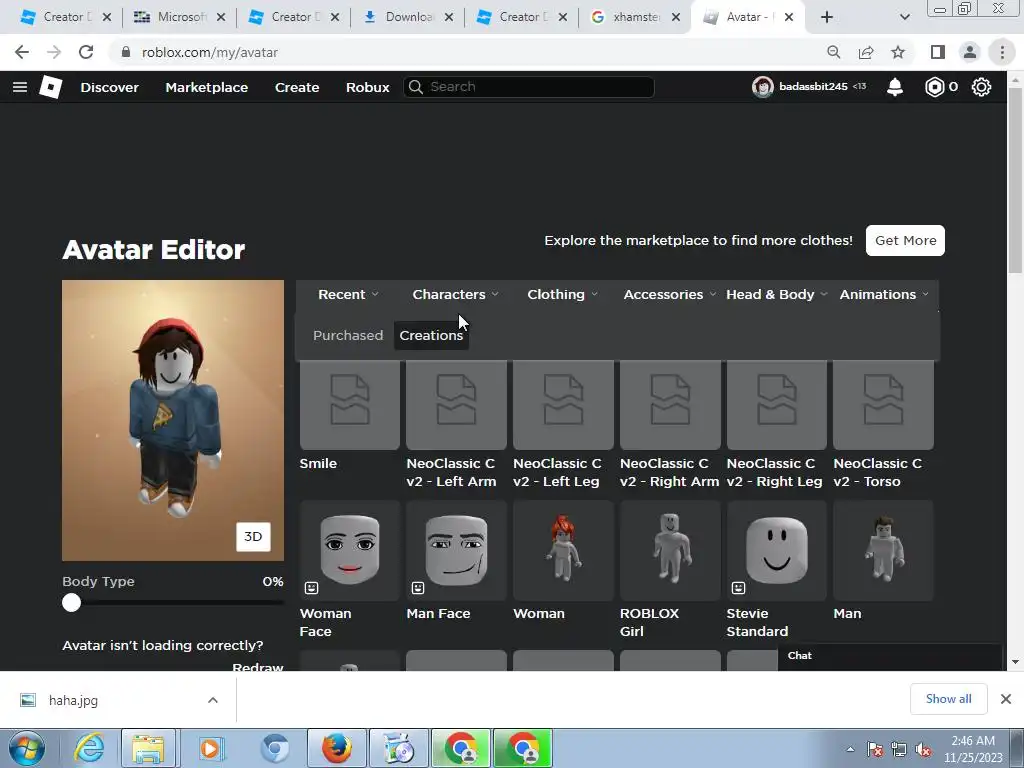Click the badassbit245 profile avatar
This screenshot has width=1024, height=768.
[x=762, y=87]
